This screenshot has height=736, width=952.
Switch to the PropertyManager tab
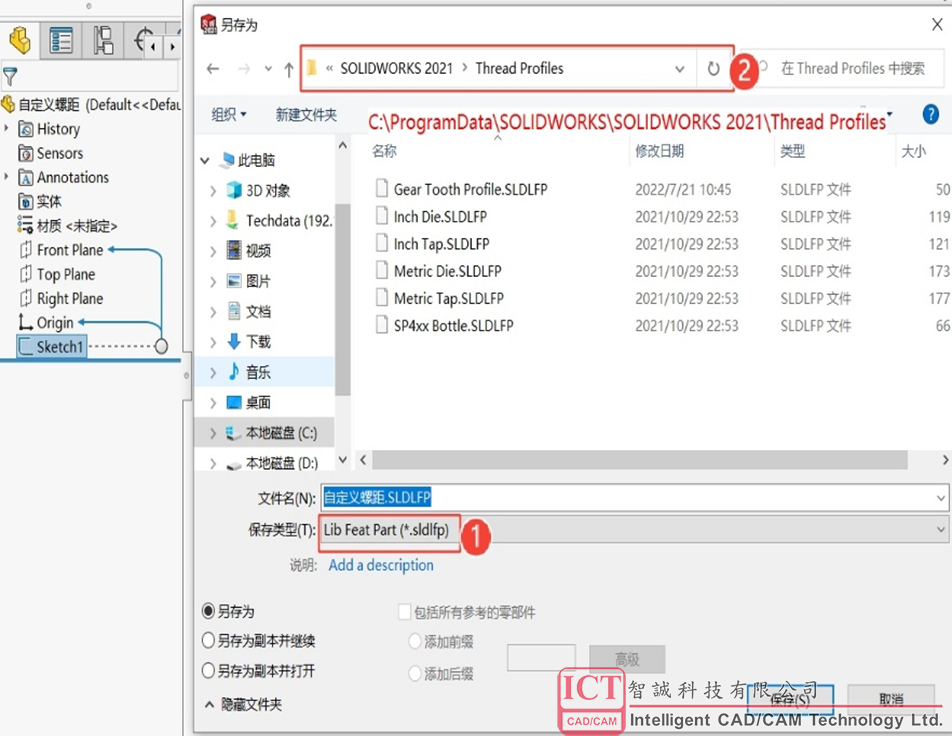[61, 41]
